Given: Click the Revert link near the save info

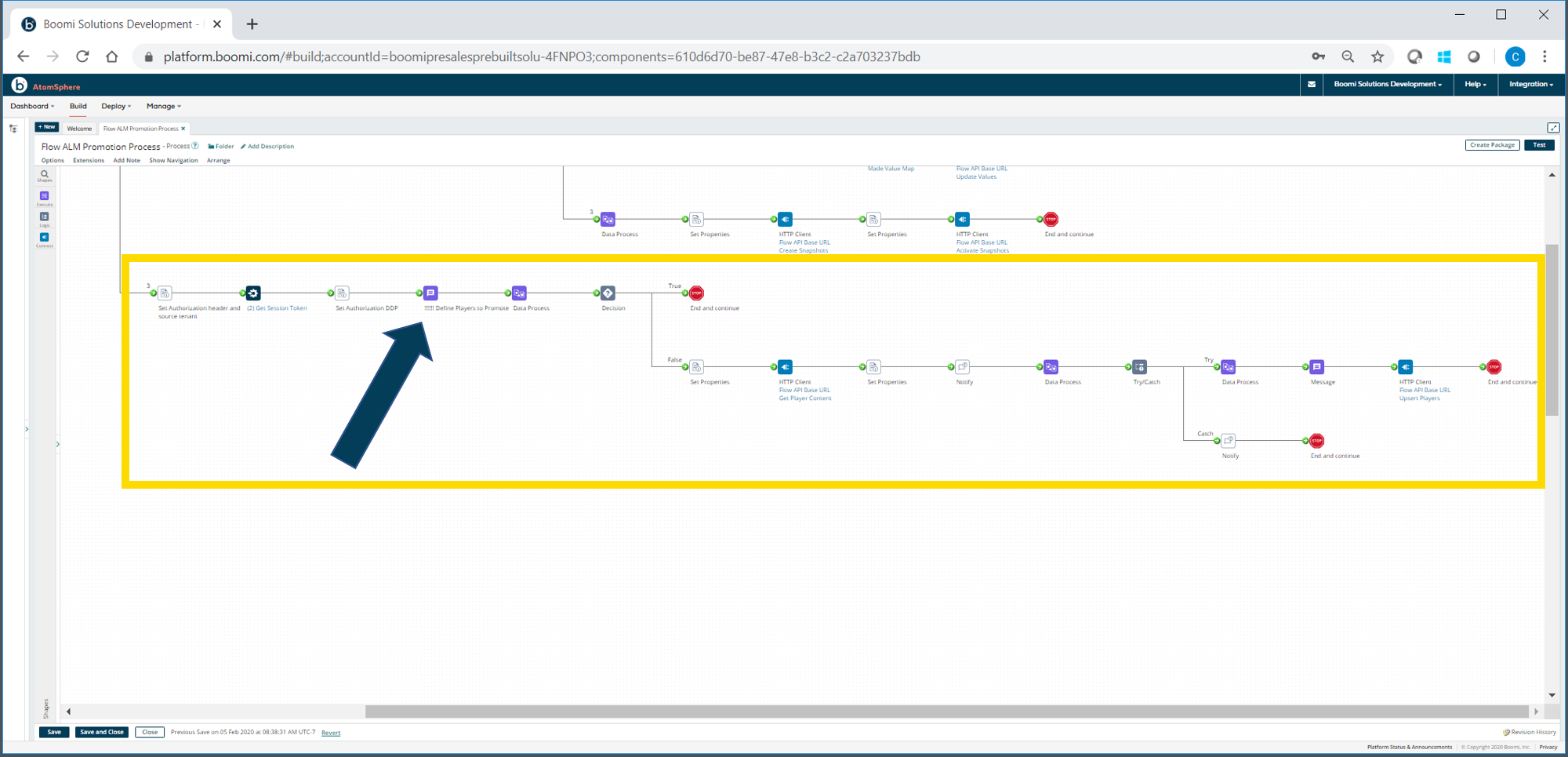Looking at the screenshot, I should [x=330, y=732].
